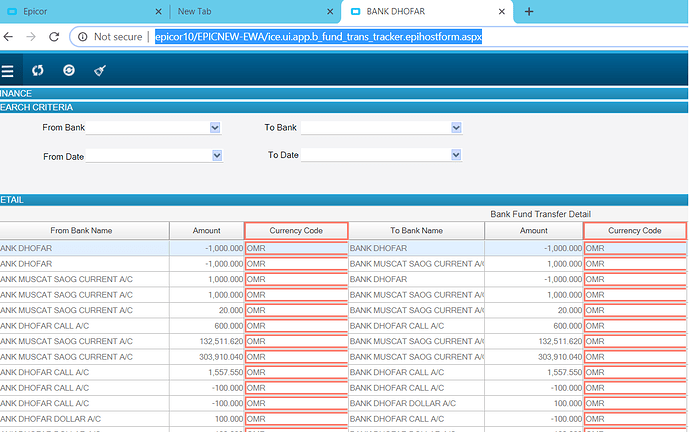Click From amount 20.000 cell

[x=206, y=310]
